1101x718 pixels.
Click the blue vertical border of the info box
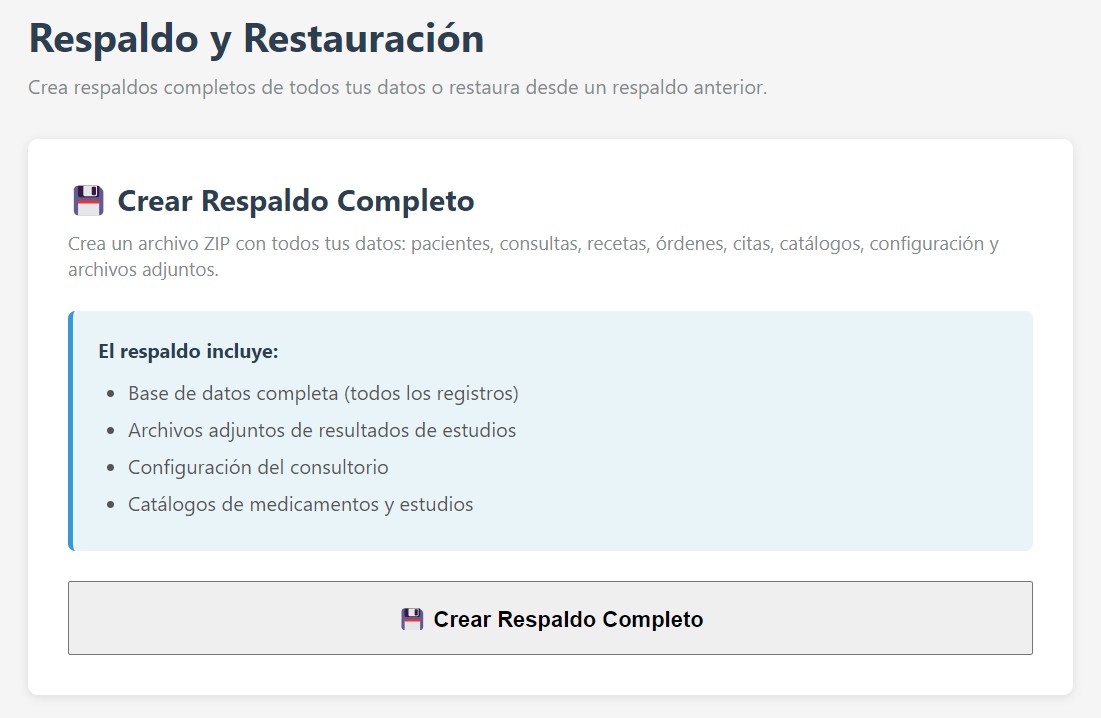[x=71, y=430]
